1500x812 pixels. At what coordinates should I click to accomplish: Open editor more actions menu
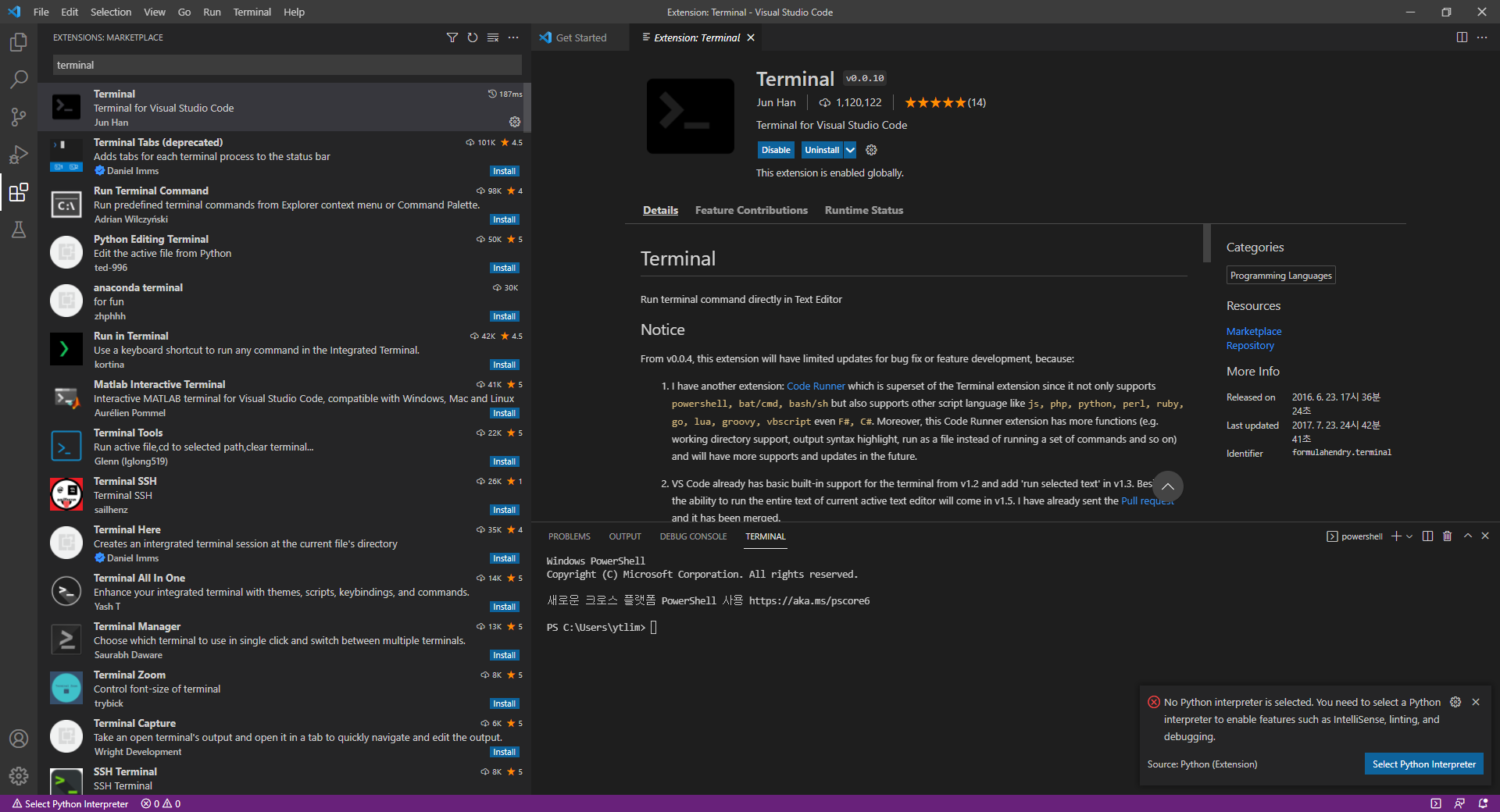point(1482,37)
